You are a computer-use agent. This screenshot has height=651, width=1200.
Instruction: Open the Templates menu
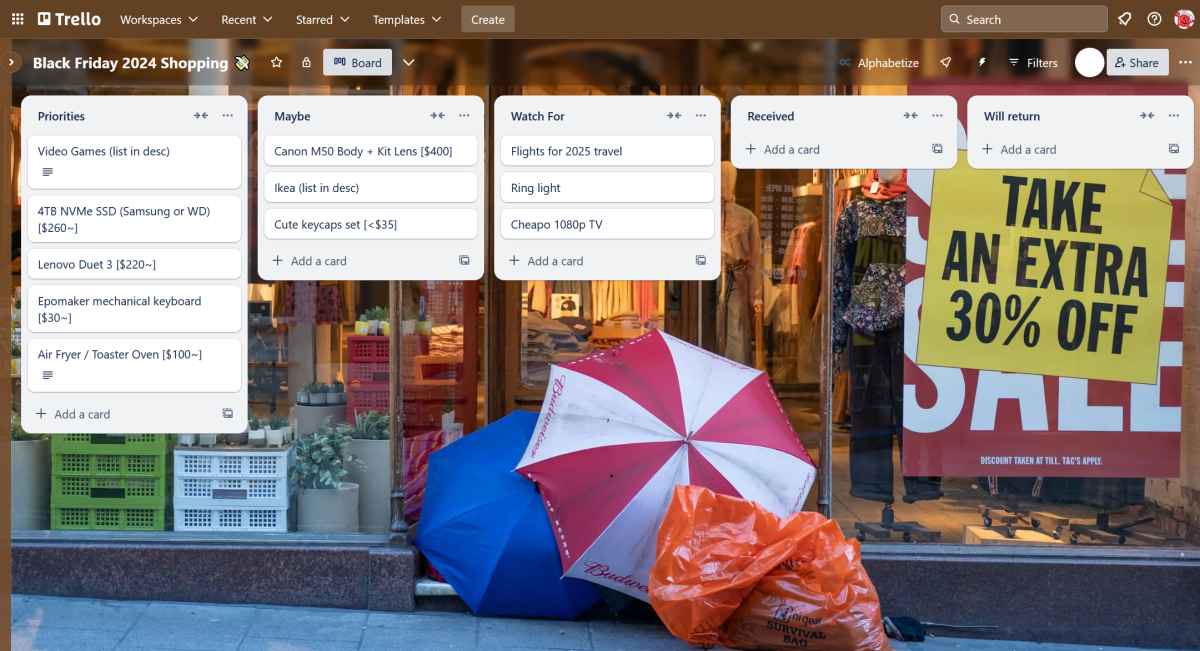click(x=406, y=18)
